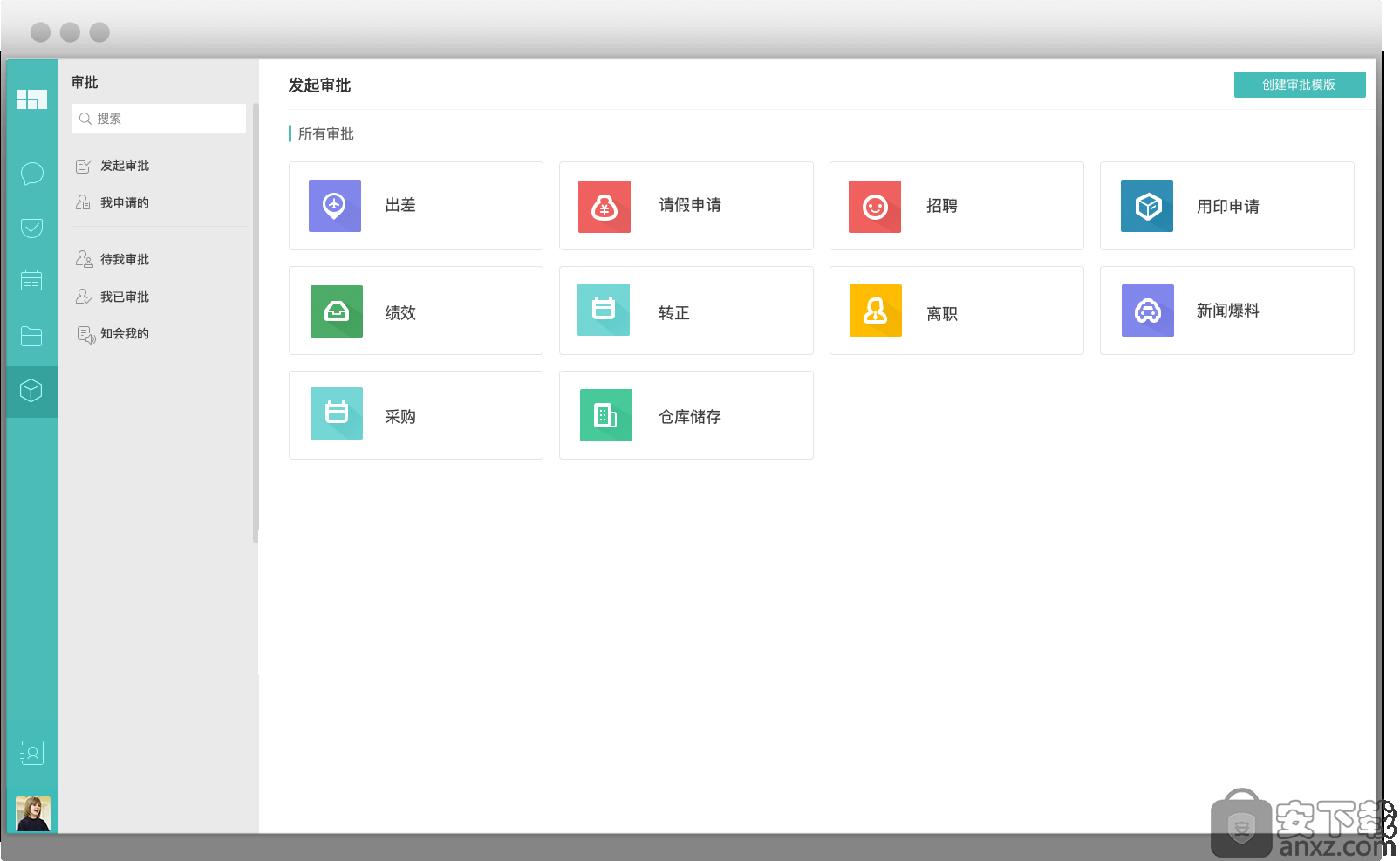Click the 转正 calendar icon
The width and height of the screenshot is (1400, 861).
604,310
